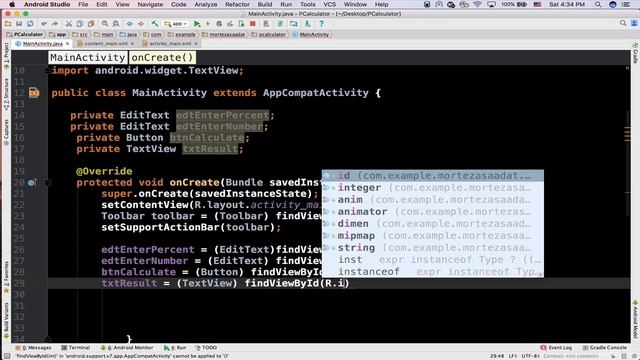640x360 pixels.
Task: Open the Apple menu
Action: click(x=12, y=4)
